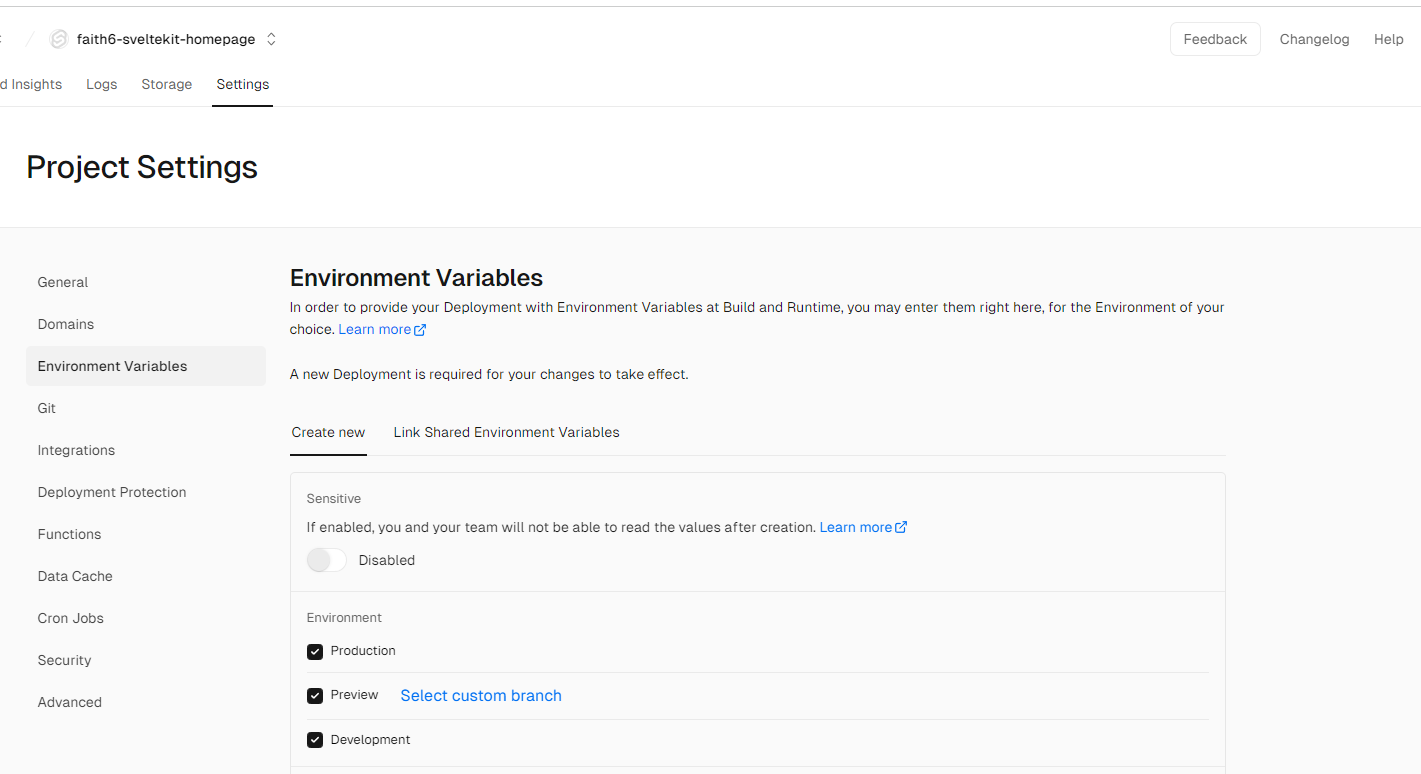Open Deployment Protection settings
The image size is (1421, 774).
112,492
